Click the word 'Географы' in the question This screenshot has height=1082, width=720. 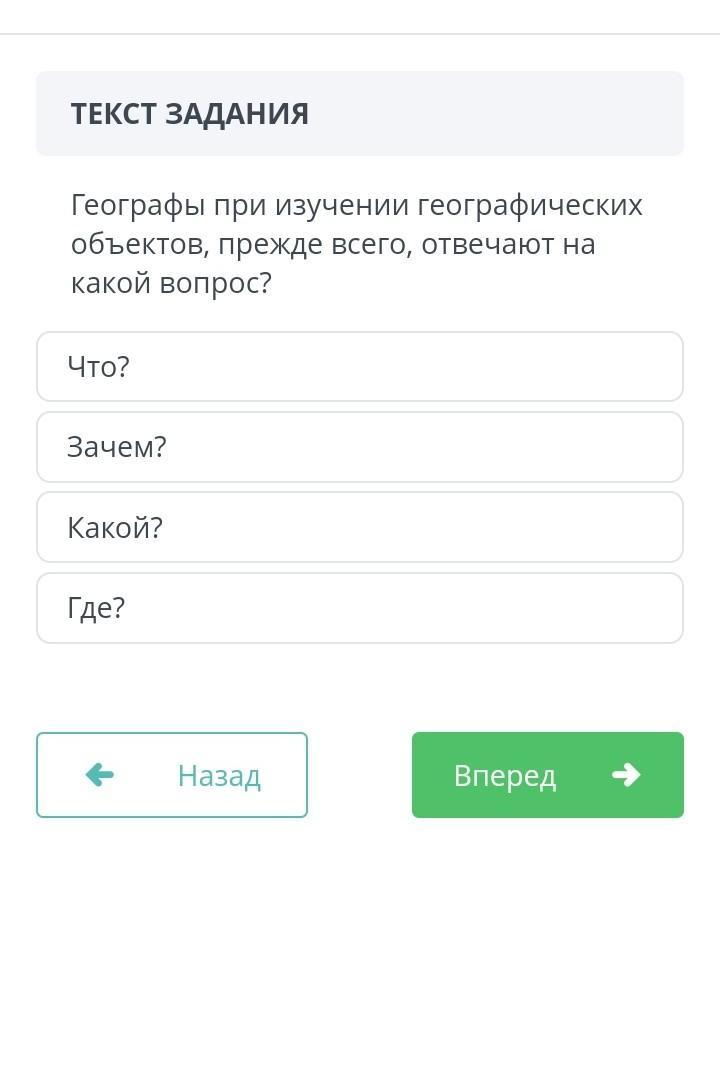coord(138,206)
